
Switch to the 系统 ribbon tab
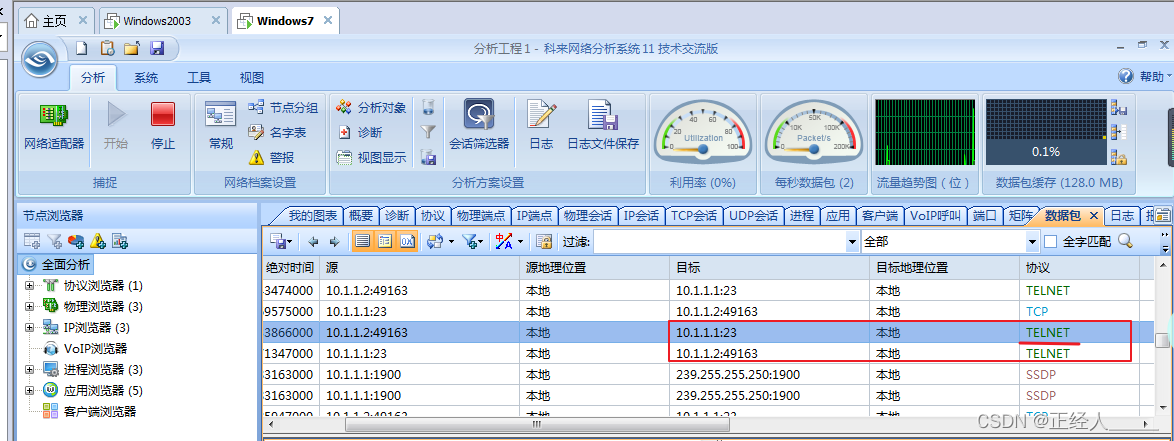point(146,78)
